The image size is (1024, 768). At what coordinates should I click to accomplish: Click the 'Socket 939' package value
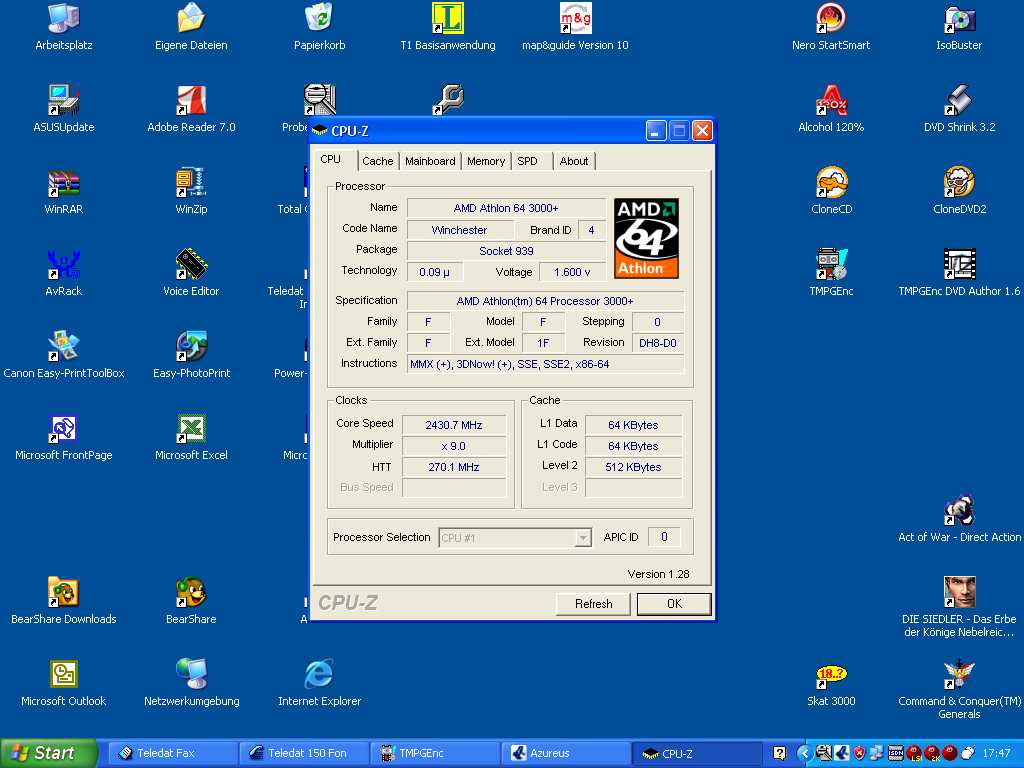click(506, 251)
